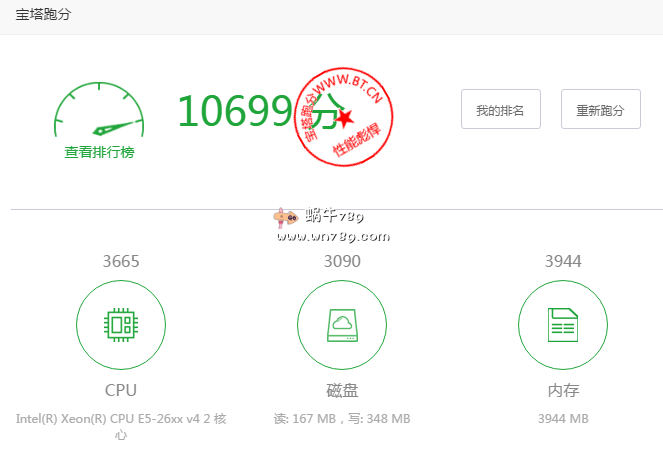Click the disk cloud drive icon
Screen dimensions: 663x450
click(342, 324)
